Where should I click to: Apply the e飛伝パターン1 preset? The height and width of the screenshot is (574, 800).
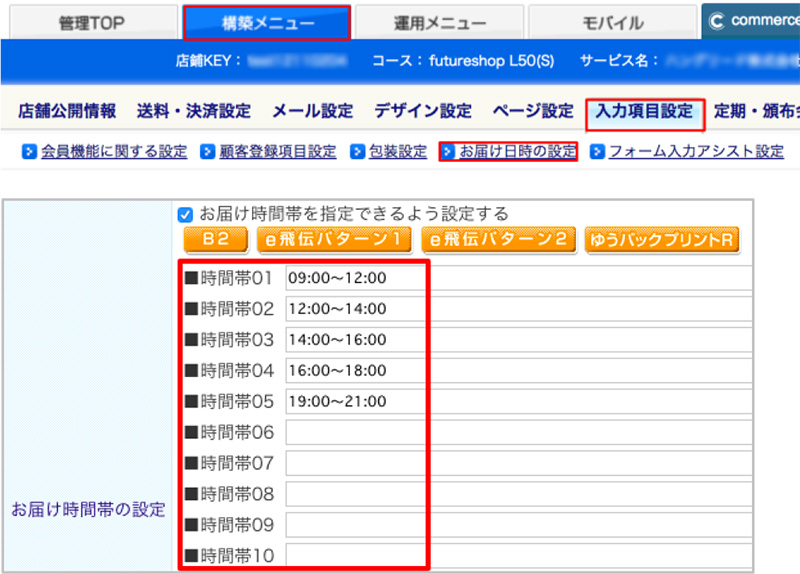tap(334, 240)
